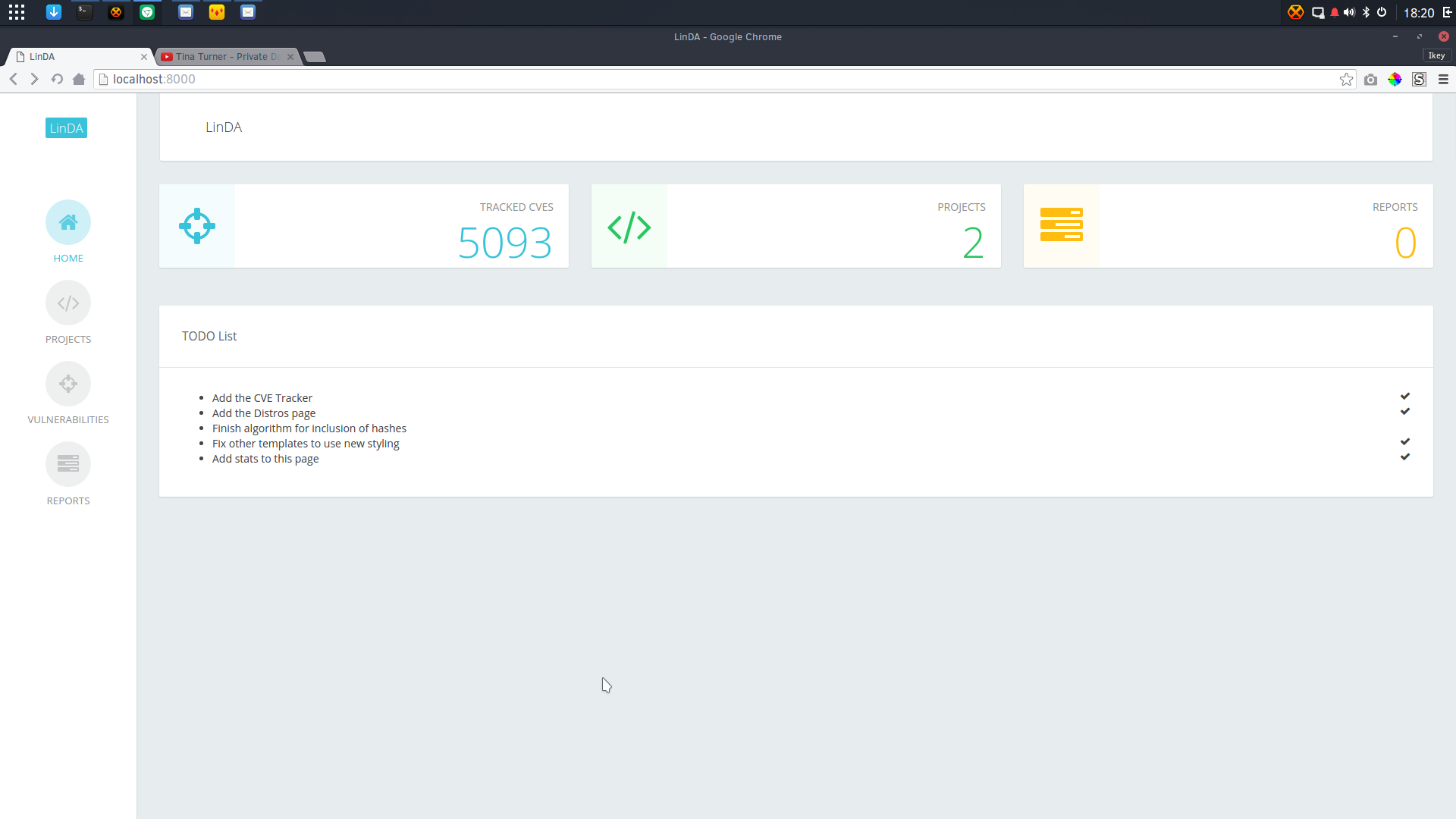Click the red notification bell in tray

[1335, 12]
